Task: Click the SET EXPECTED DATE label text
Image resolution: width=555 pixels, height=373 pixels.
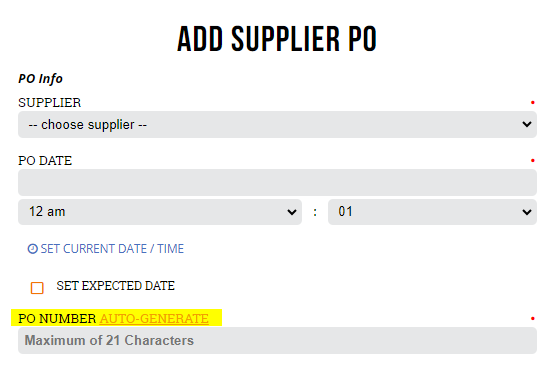Action: tap(115, 286)
